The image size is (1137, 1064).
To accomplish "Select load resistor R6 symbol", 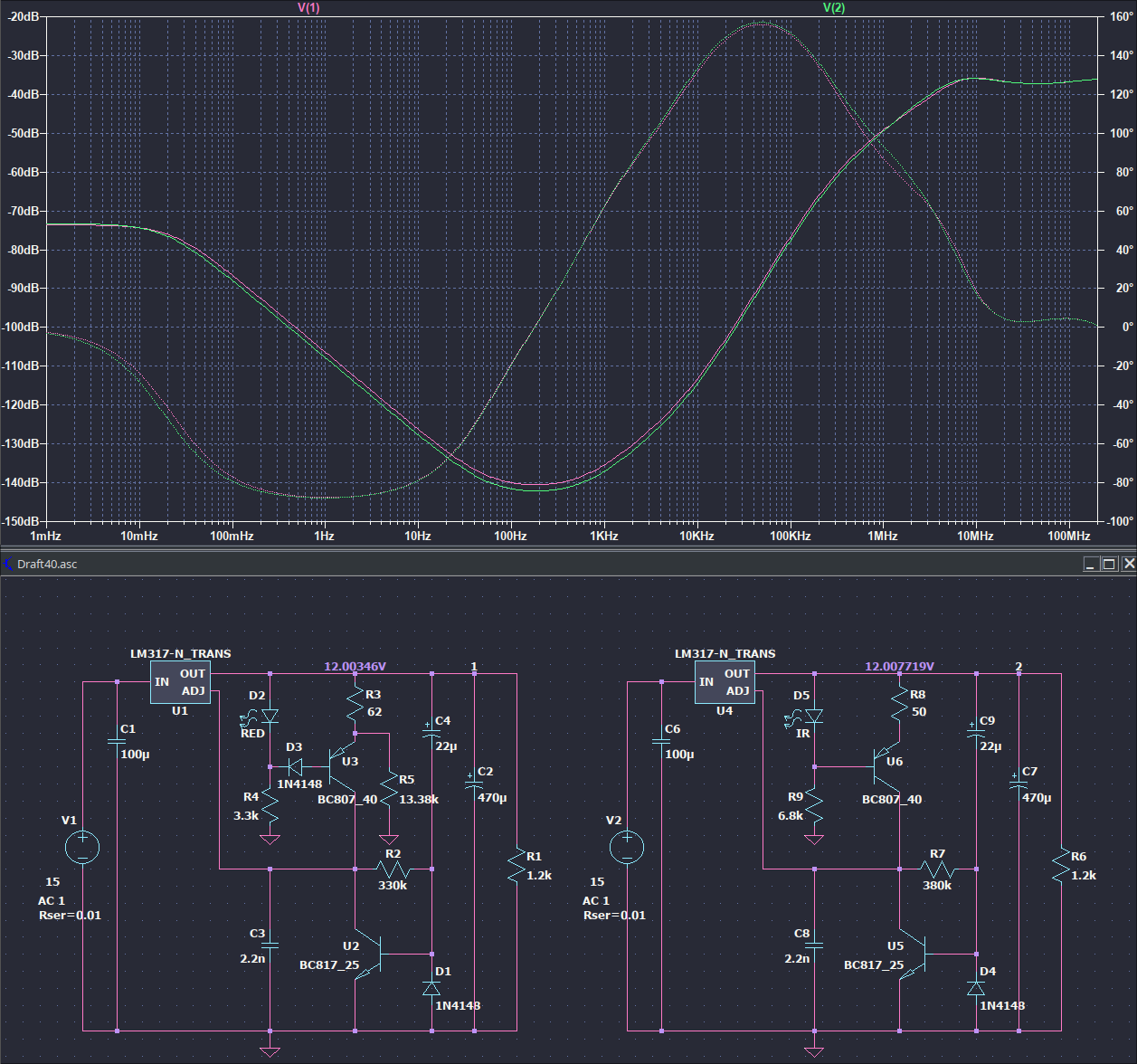I will click(x=1062, y=865).
